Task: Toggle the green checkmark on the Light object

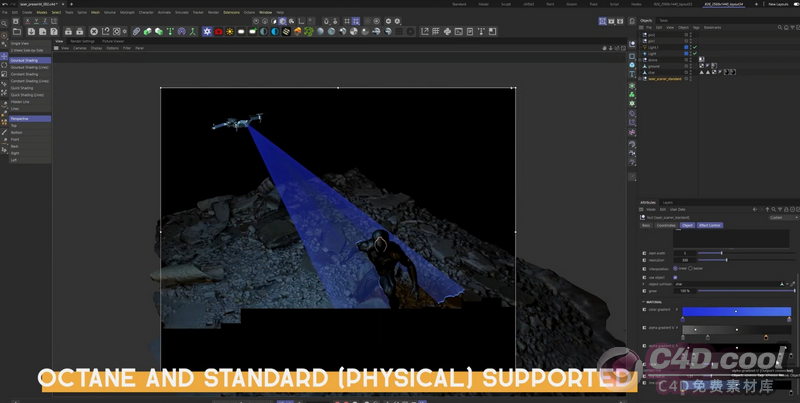Action: tap(695, 54)
